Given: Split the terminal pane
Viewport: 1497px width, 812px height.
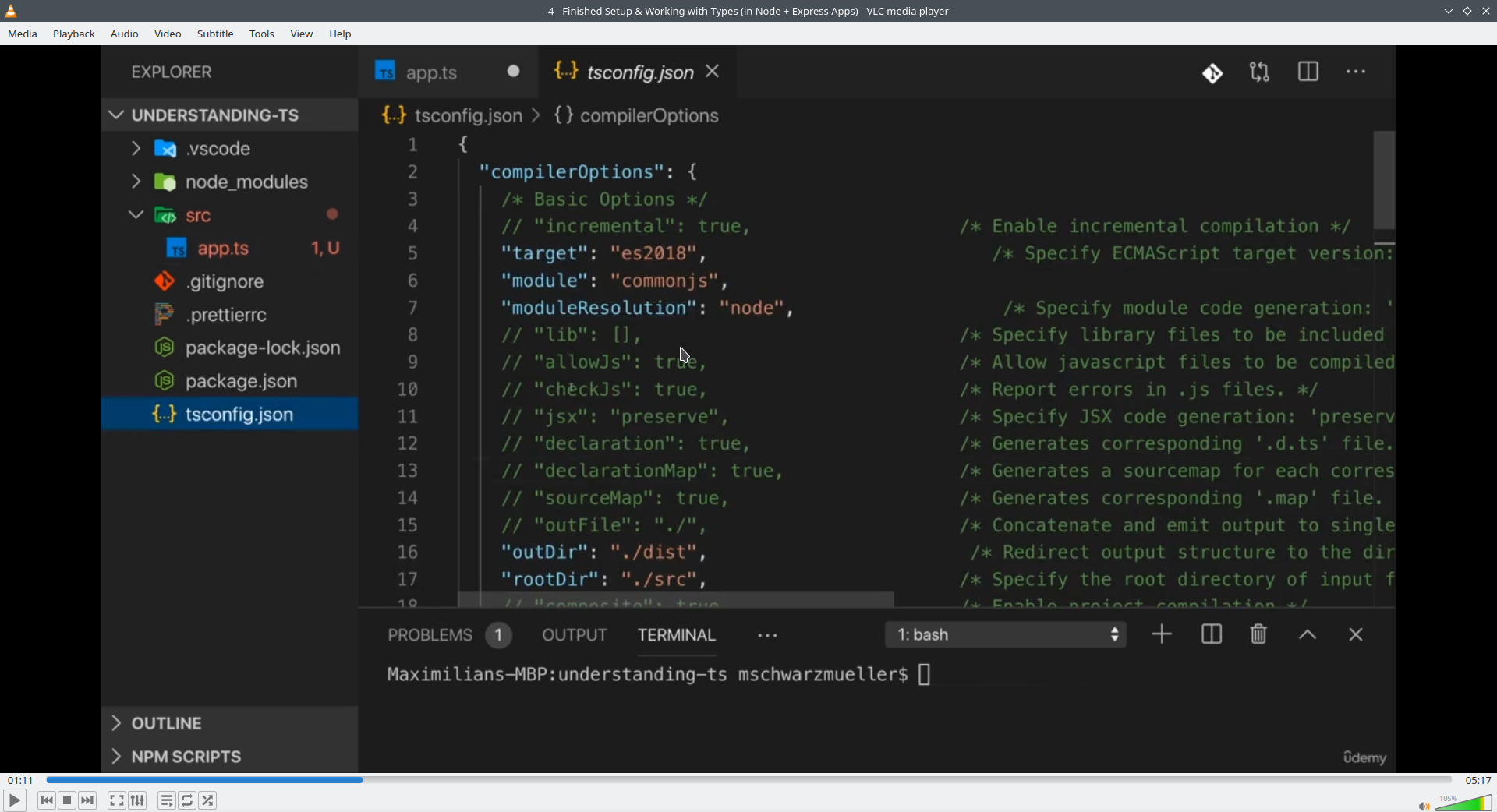Looking at the screenshot, I should tap(1212, 634).
